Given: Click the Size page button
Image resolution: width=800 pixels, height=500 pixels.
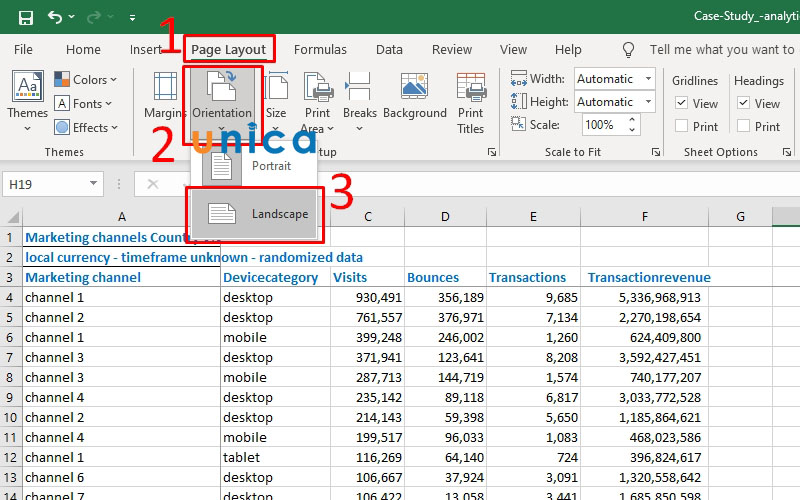Looking at the screenshot, I should point(276,101).
